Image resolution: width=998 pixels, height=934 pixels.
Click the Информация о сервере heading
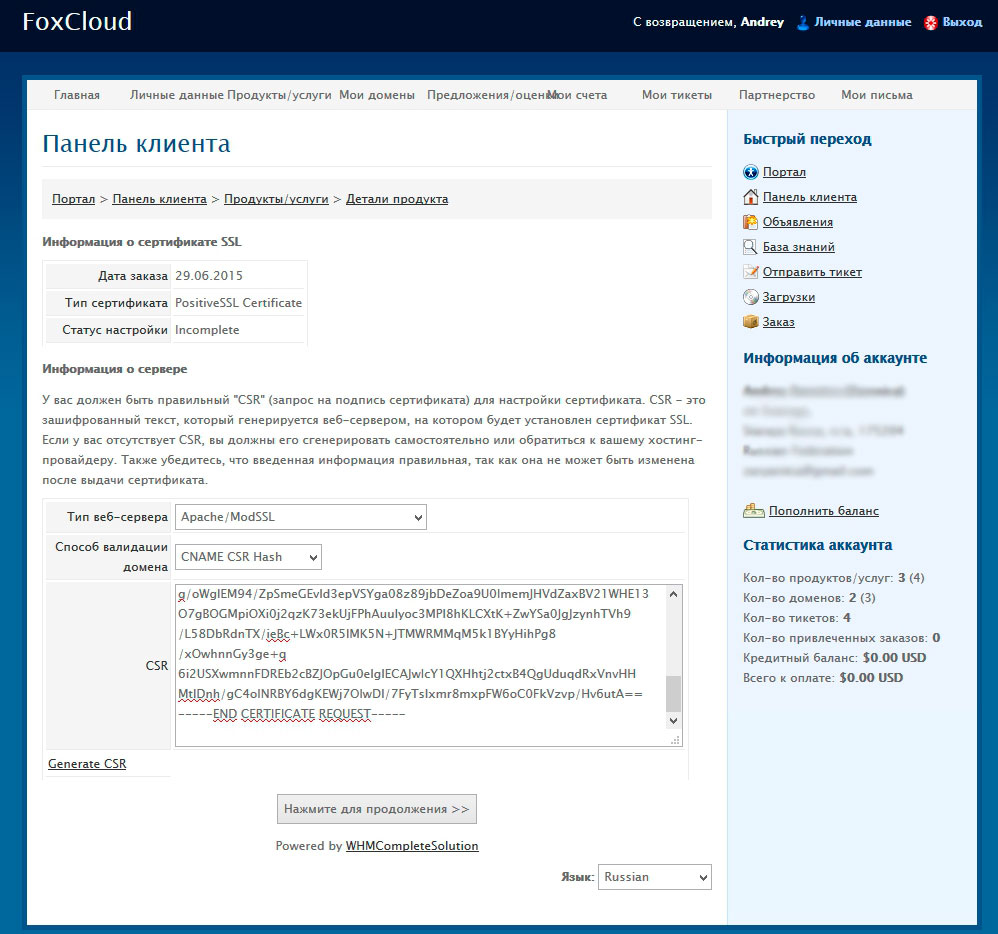tap(115, 369)
